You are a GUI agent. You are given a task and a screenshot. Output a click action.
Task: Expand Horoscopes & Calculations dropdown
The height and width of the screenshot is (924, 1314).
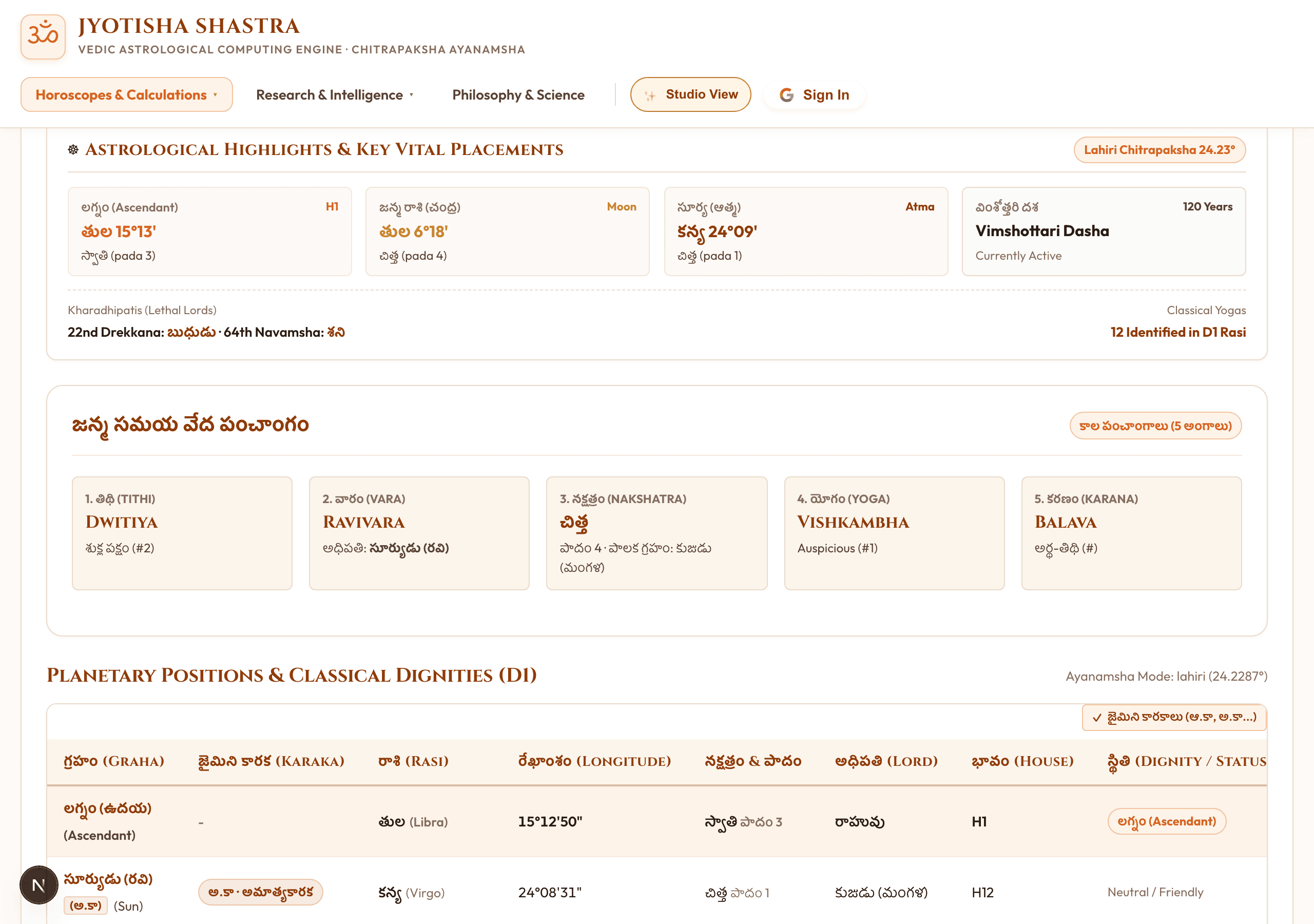[126, 94]
